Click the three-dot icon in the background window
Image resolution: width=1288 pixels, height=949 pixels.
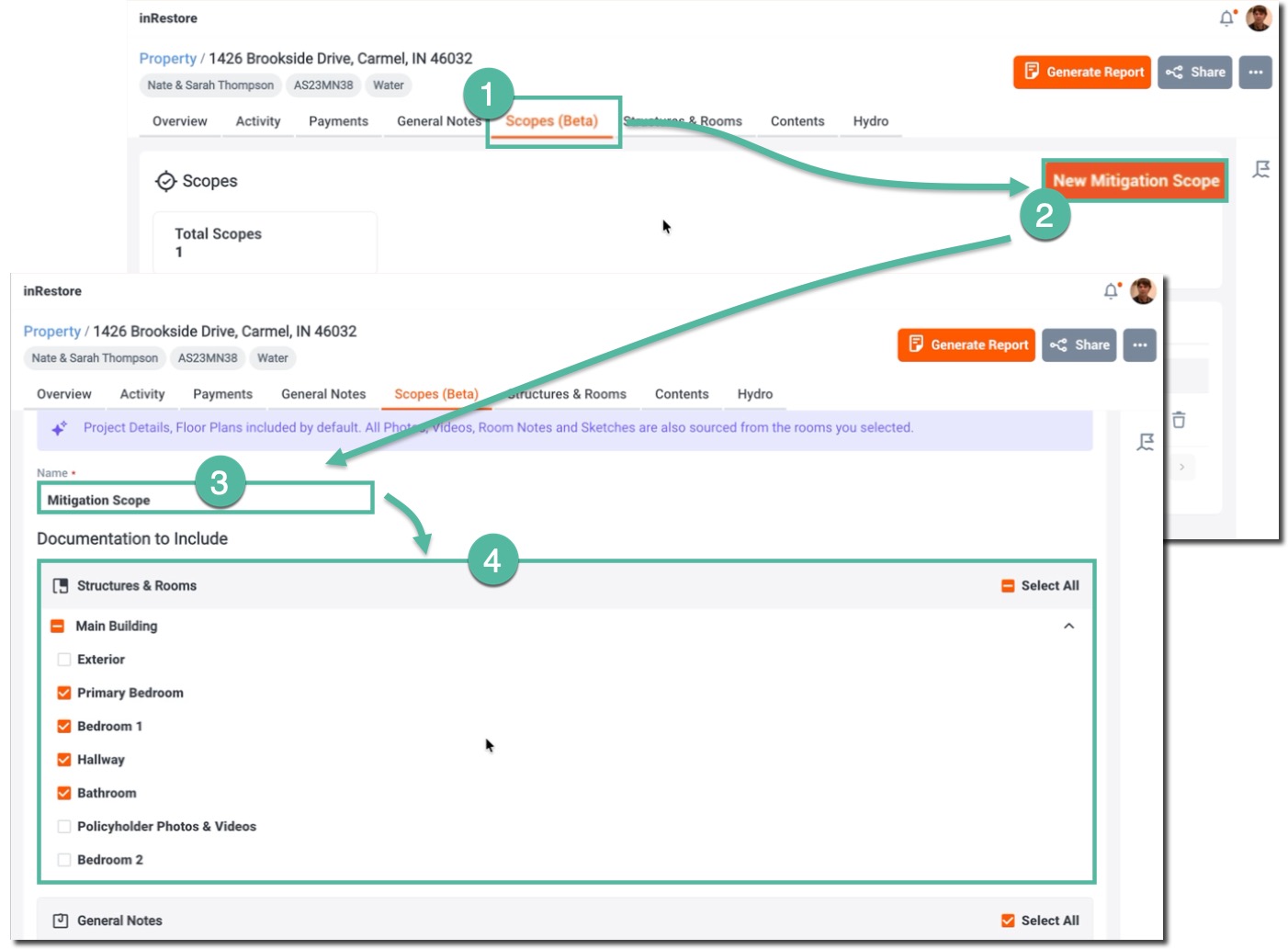(x=1255, y=73)
